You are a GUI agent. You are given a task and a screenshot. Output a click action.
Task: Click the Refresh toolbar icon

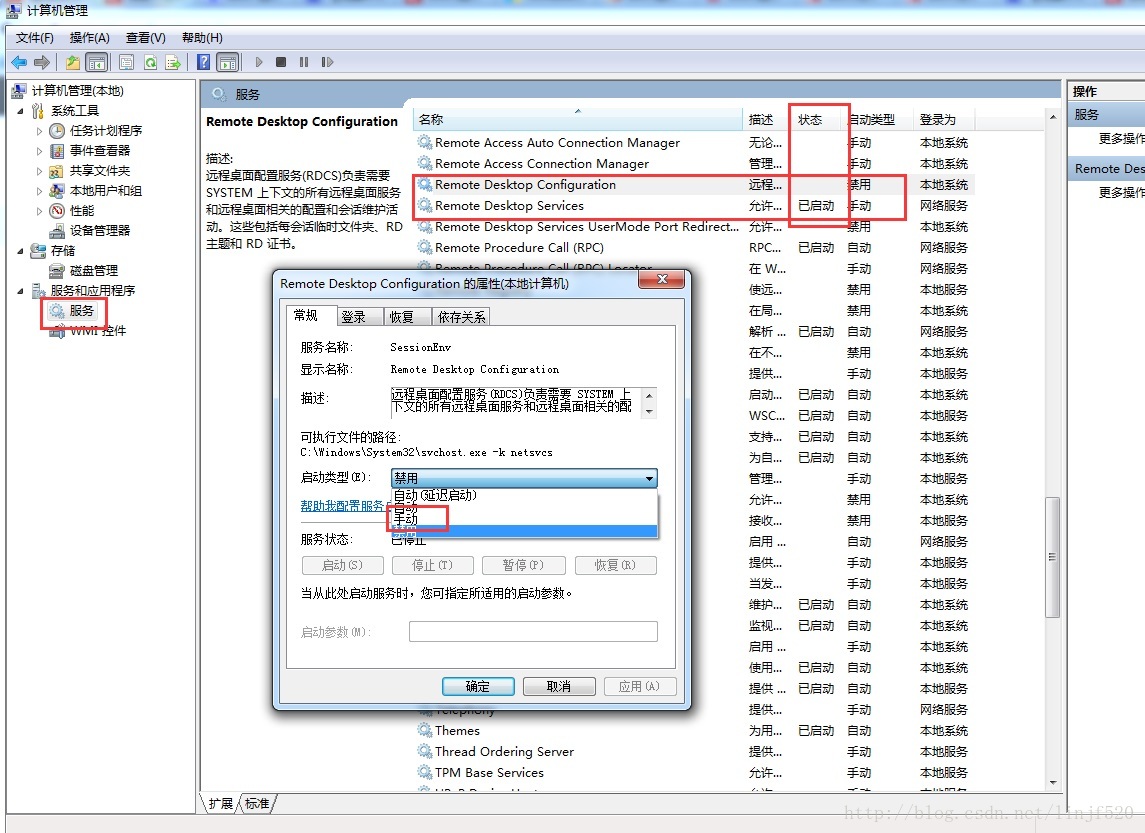coord(150,63)
